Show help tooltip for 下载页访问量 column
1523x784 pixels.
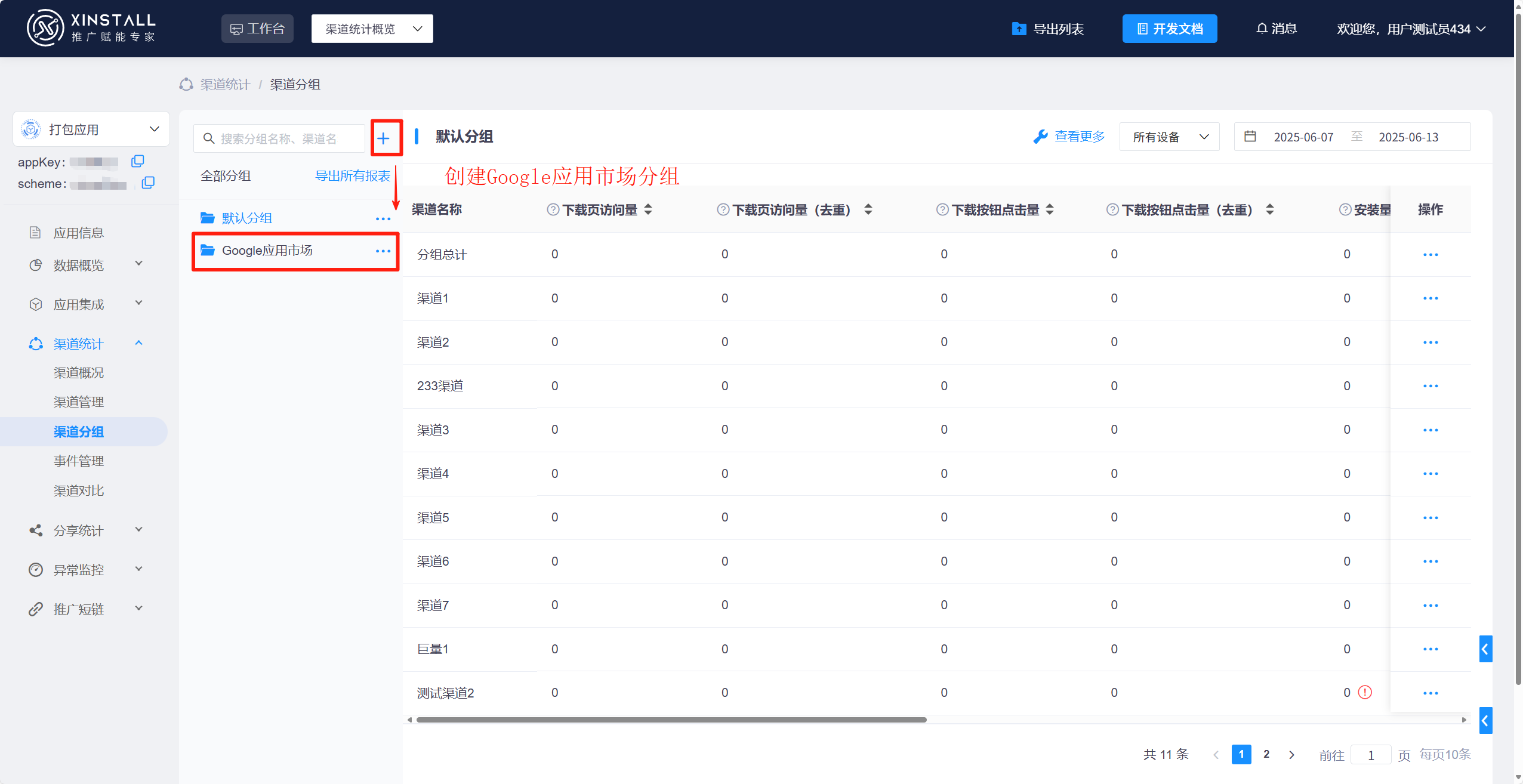[553, 209]
